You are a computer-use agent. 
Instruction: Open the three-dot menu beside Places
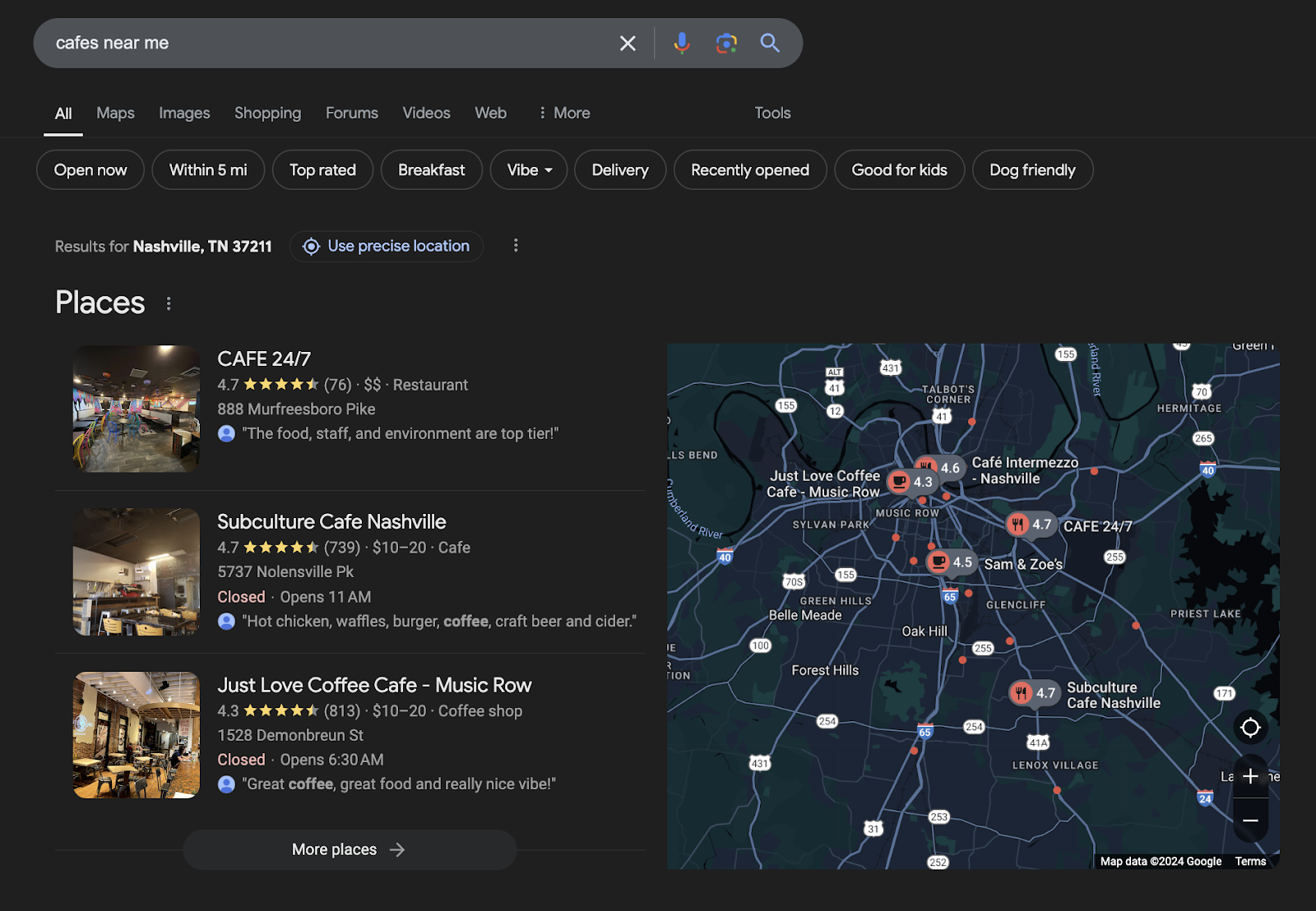click(x=169, y=303)
